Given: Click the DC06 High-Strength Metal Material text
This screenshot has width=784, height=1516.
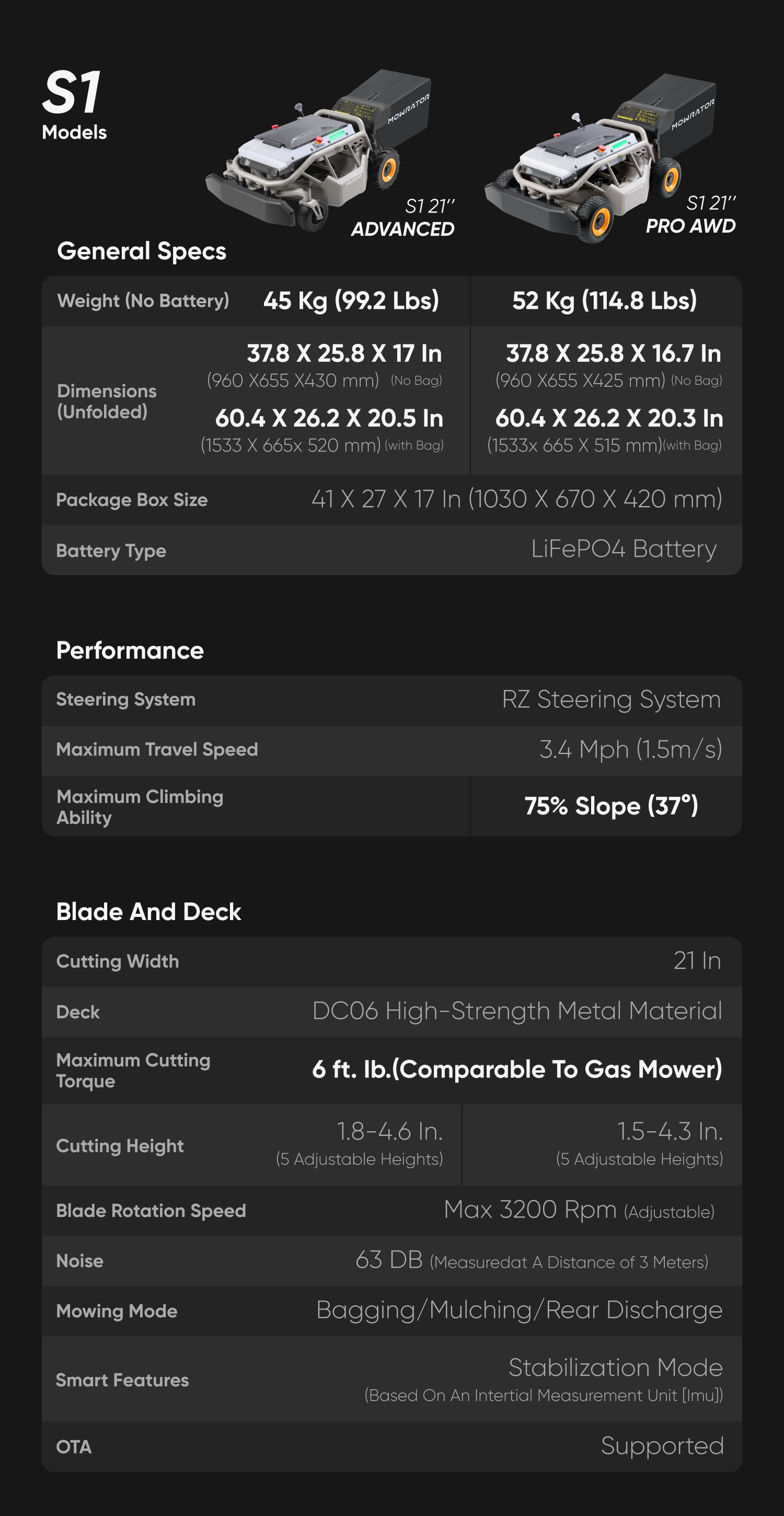Looking at the screenshot, I should click(517, 1011).
